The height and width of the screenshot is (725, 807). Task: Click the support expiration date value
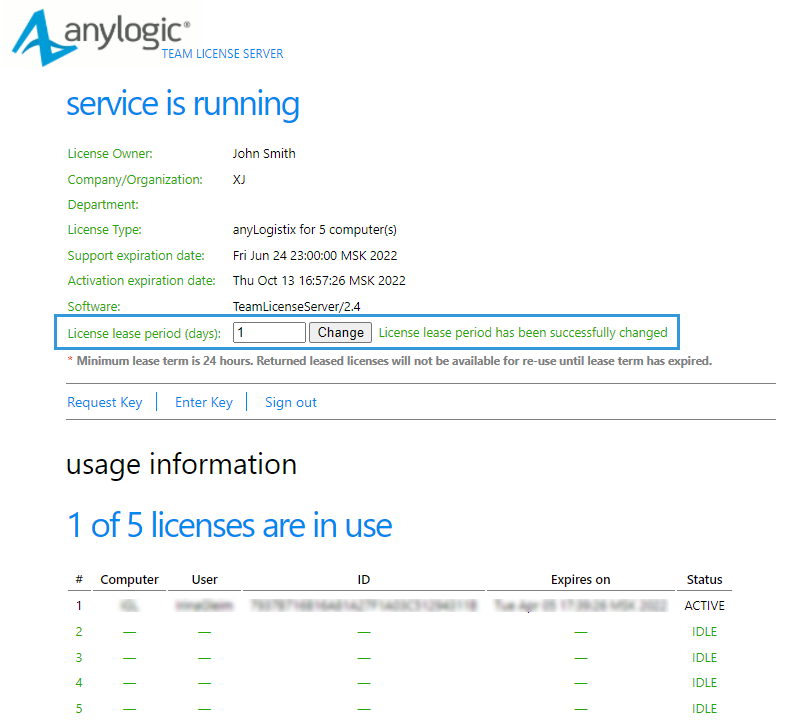(315, 256)
